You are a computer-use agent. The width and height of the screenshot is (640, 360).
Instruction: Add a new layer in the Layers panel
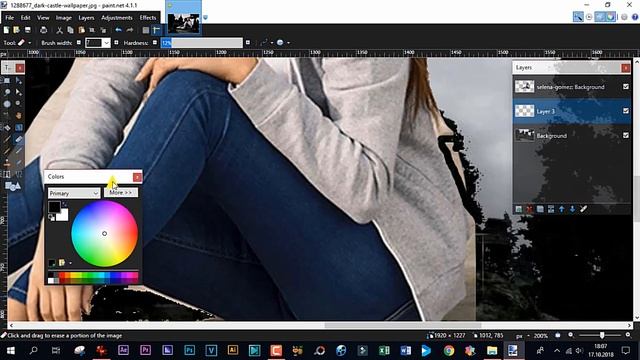518,209
